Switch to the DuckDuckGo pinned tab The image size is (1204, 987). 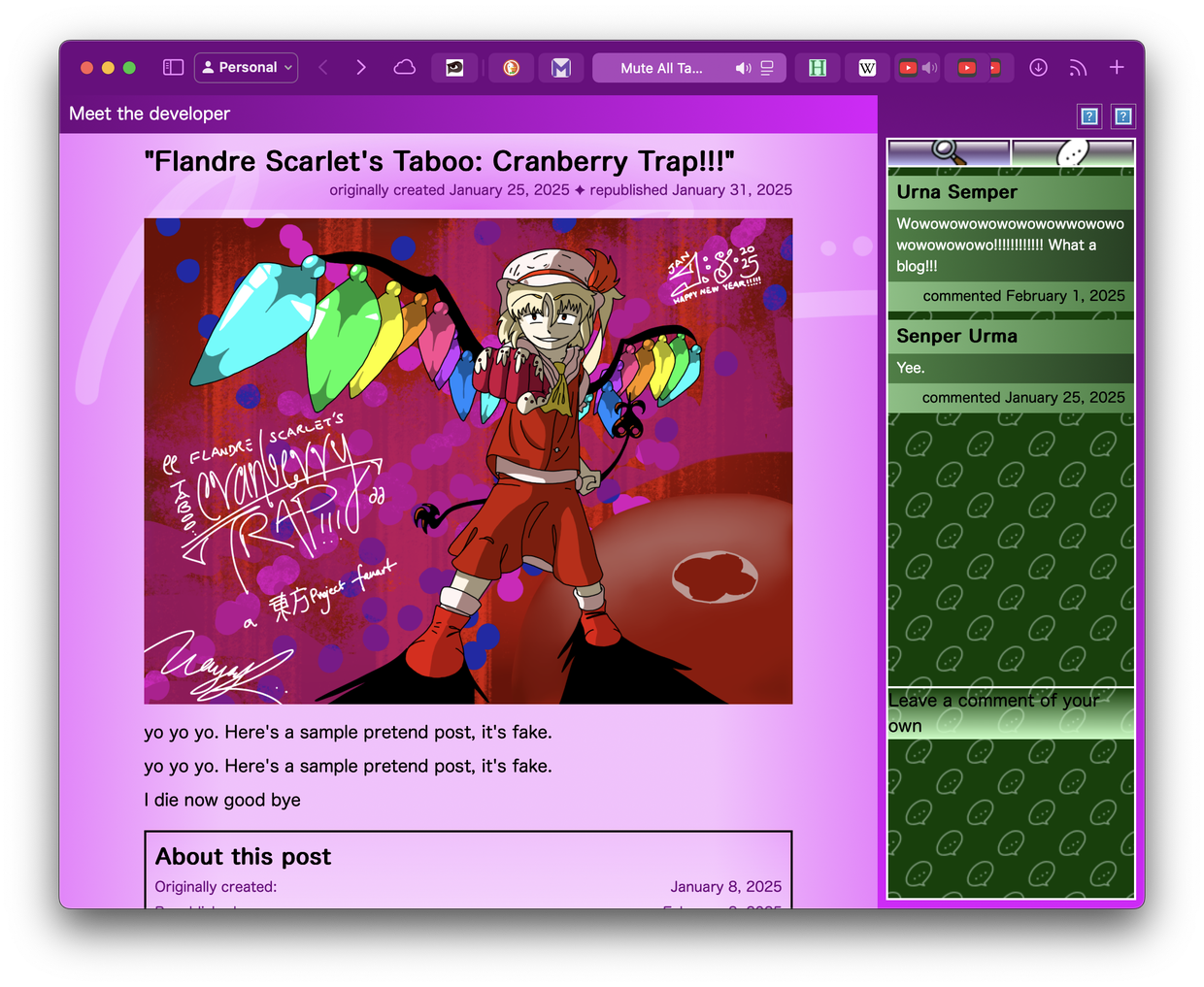pyautogui.click(x=511, y=67)
